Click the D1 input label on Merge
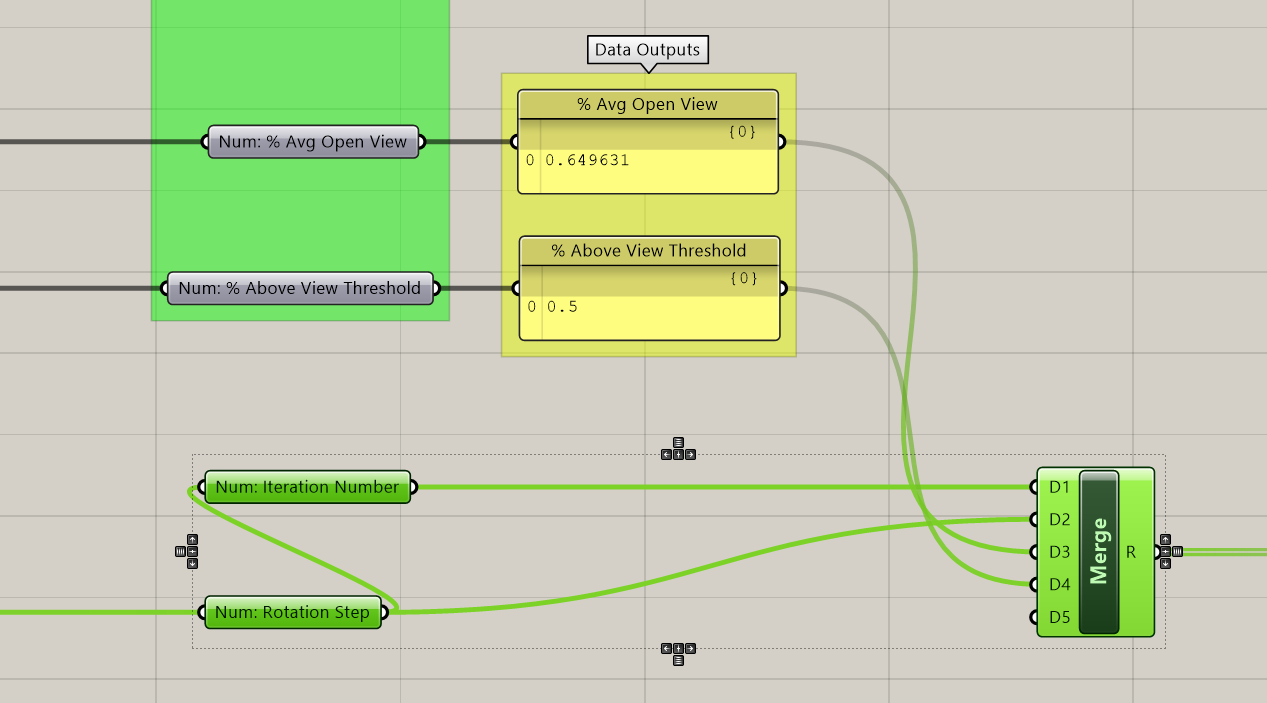Viewport: 1267px width, 703px height. pyautogui.click(x=1059, y=487)
